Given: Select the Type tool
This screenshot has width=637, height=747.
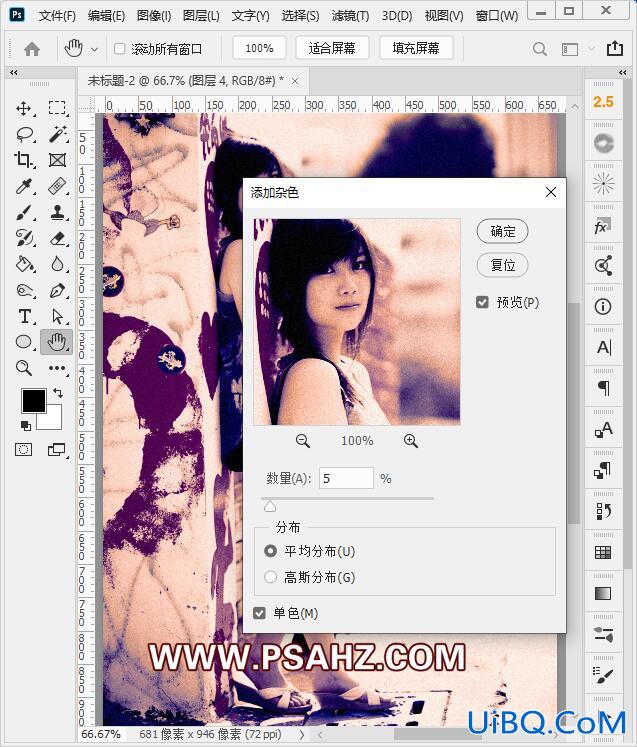Looking at the screenshot, I should (x=24, y=316).
